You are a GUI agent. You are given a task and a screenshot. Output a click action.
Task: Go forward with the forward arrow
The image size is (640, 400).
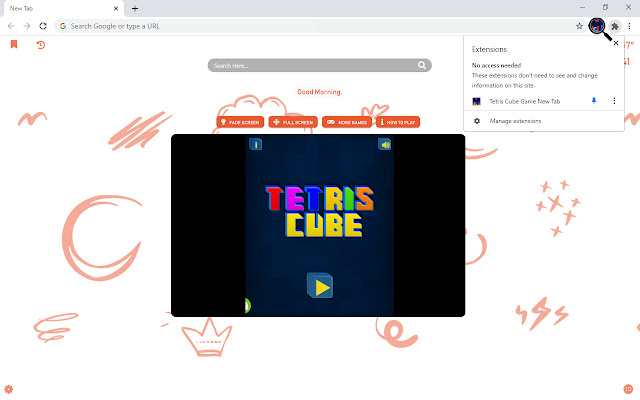coord(27,26)
